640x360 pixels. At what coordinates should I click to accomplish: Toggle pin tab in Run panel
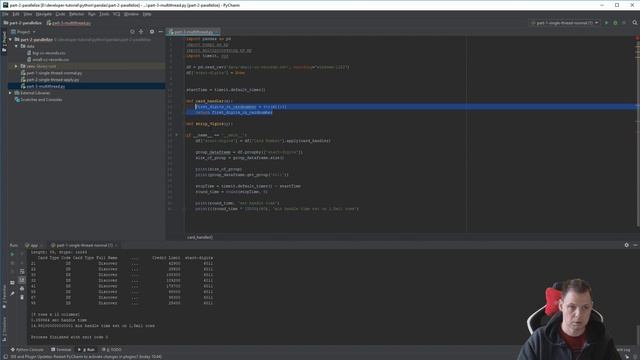pyautogui.click(x=12, y=293)
